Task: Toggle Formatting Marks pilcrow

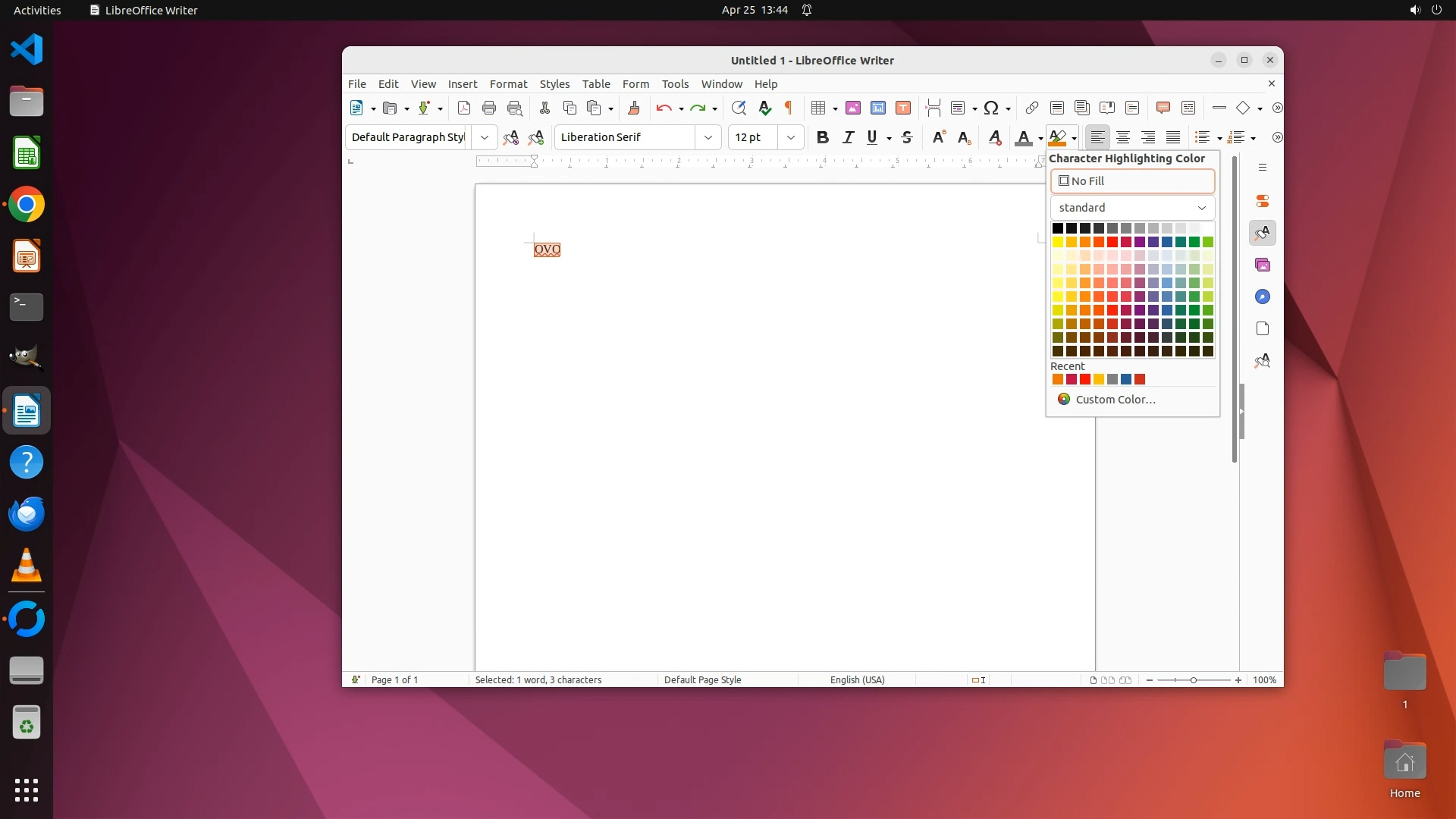Action: pyautogui.click(x=789, y=108)
